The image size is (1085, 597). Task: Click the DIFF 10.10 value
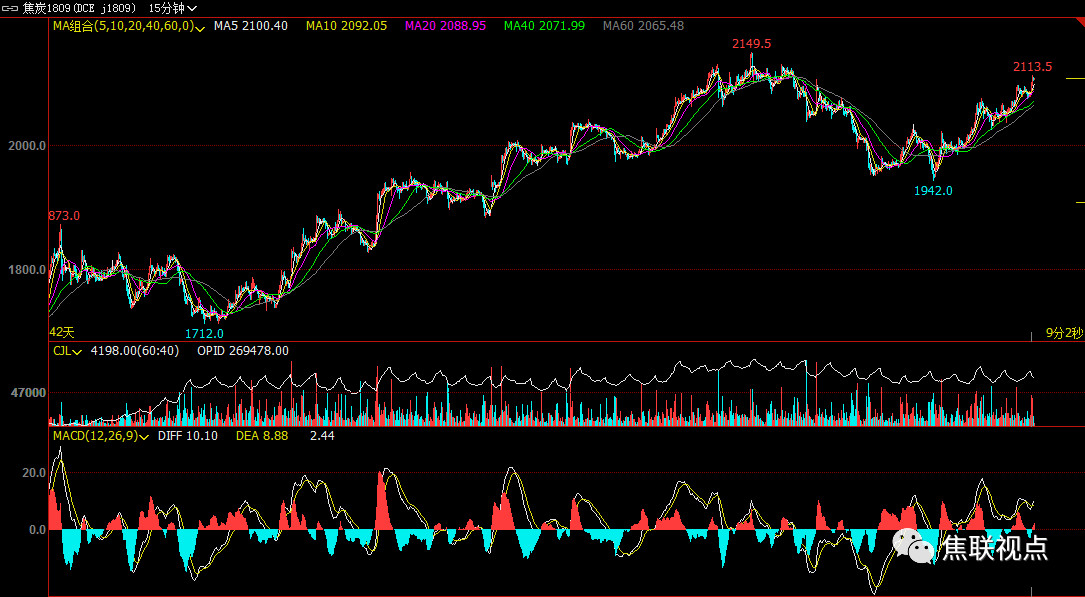point(188,436)
